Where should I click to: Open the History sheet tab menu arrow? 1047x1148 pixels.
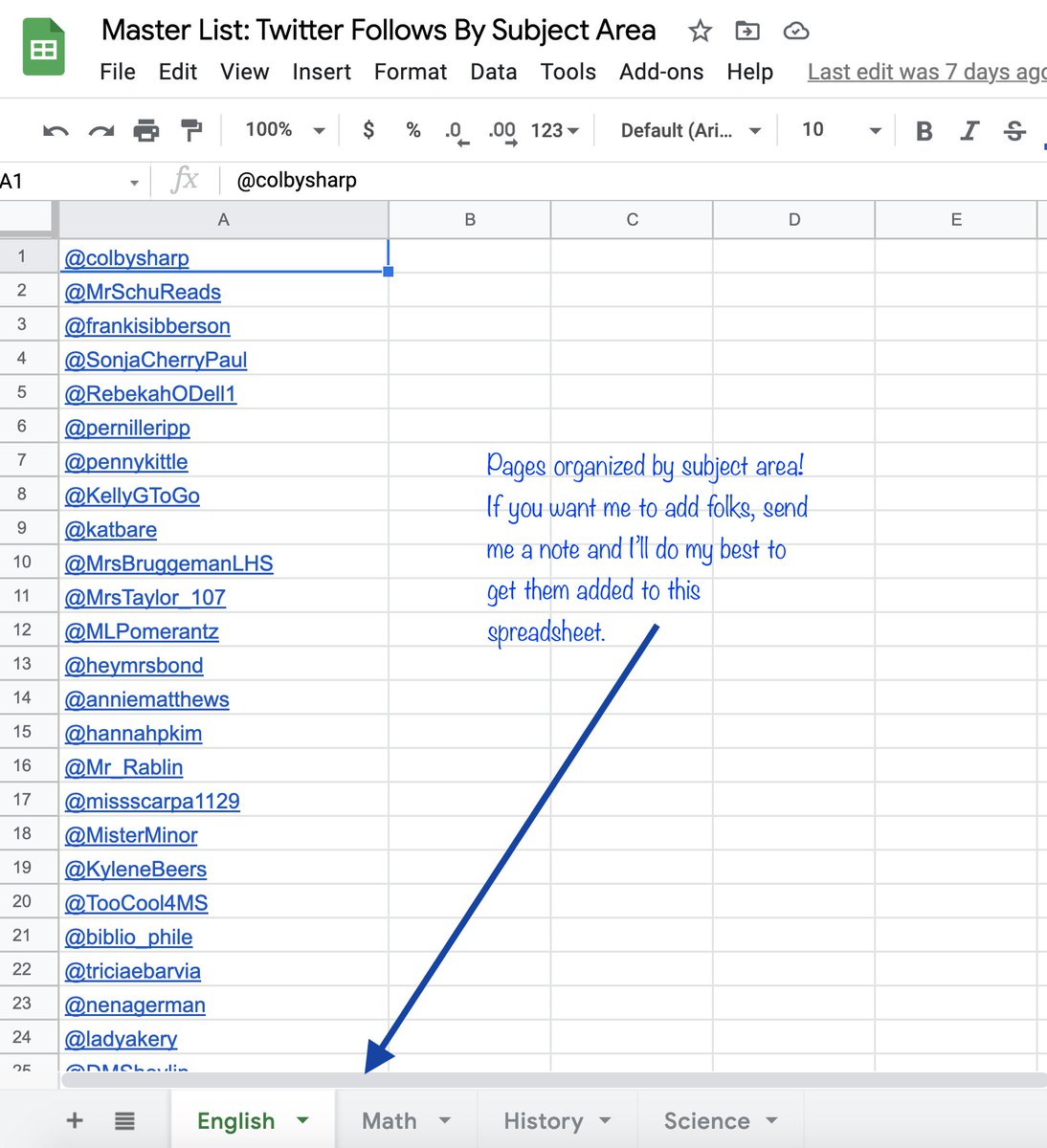[x=605, y=1119]
